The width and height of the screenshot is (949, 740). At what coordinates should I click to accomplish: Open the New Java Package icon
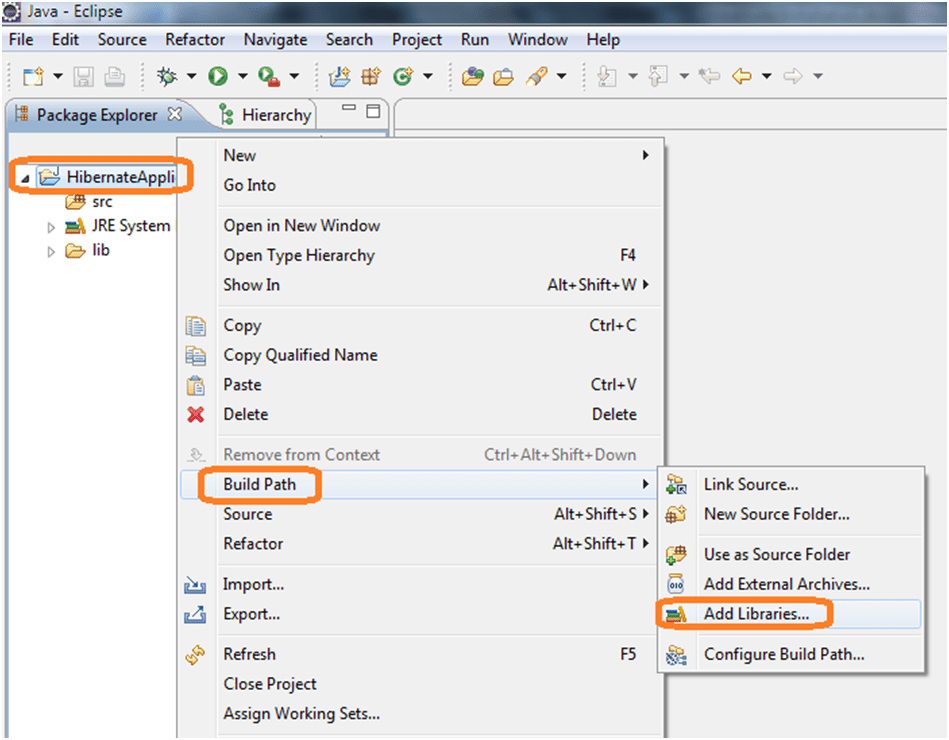click(370, 76)
